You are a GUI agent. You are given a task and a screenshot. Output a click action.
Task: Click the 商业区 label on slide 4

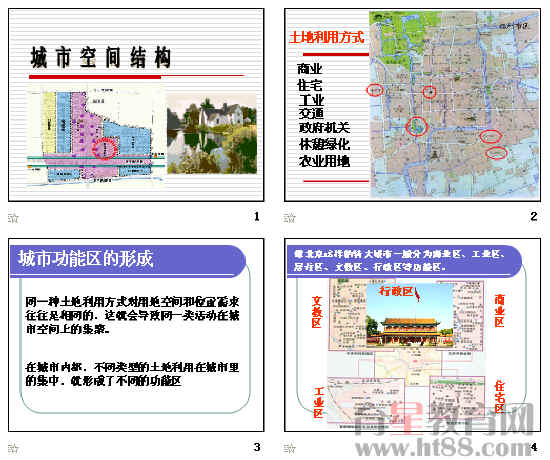pyautogui.click(x=499, y=311)
